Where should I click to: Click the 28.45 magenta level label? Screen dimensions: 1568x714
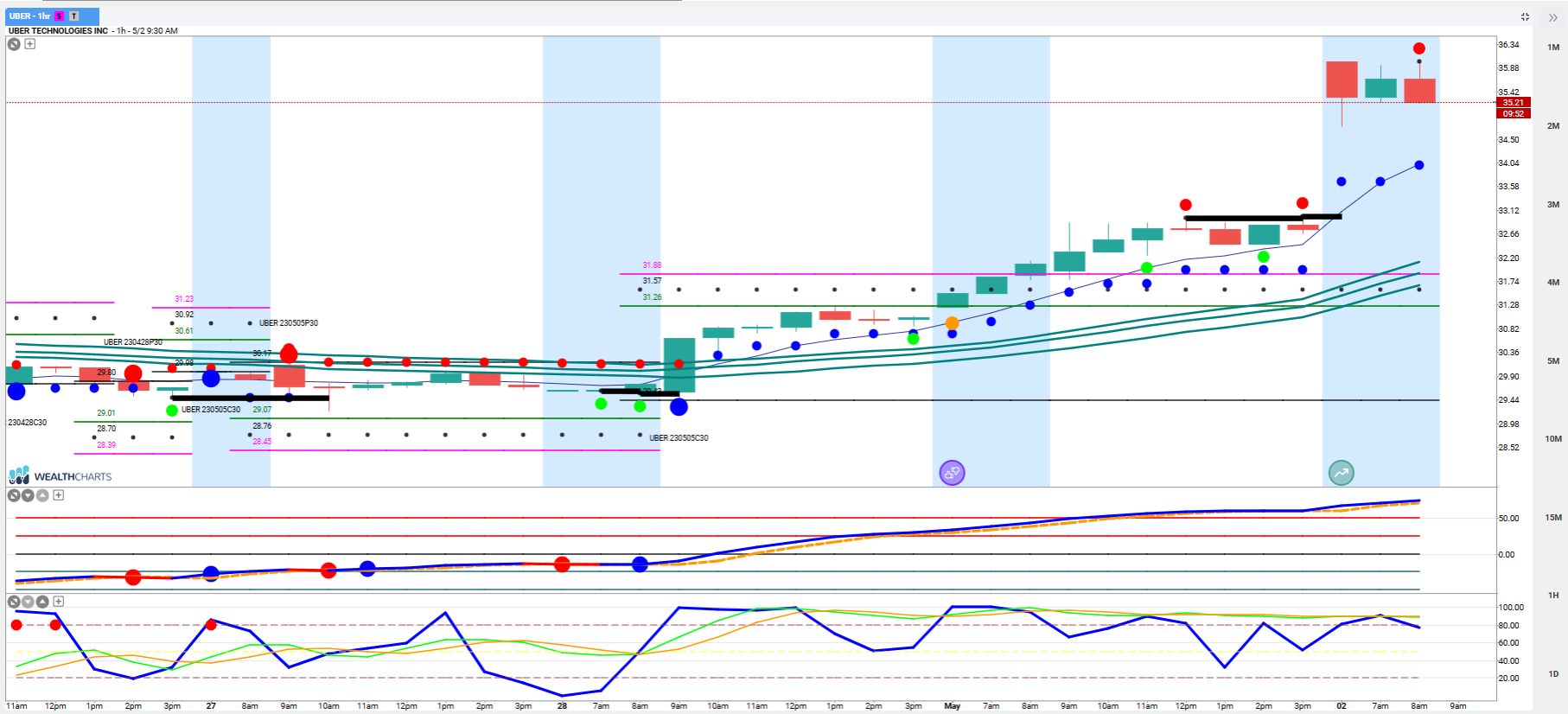coord(262,442)
